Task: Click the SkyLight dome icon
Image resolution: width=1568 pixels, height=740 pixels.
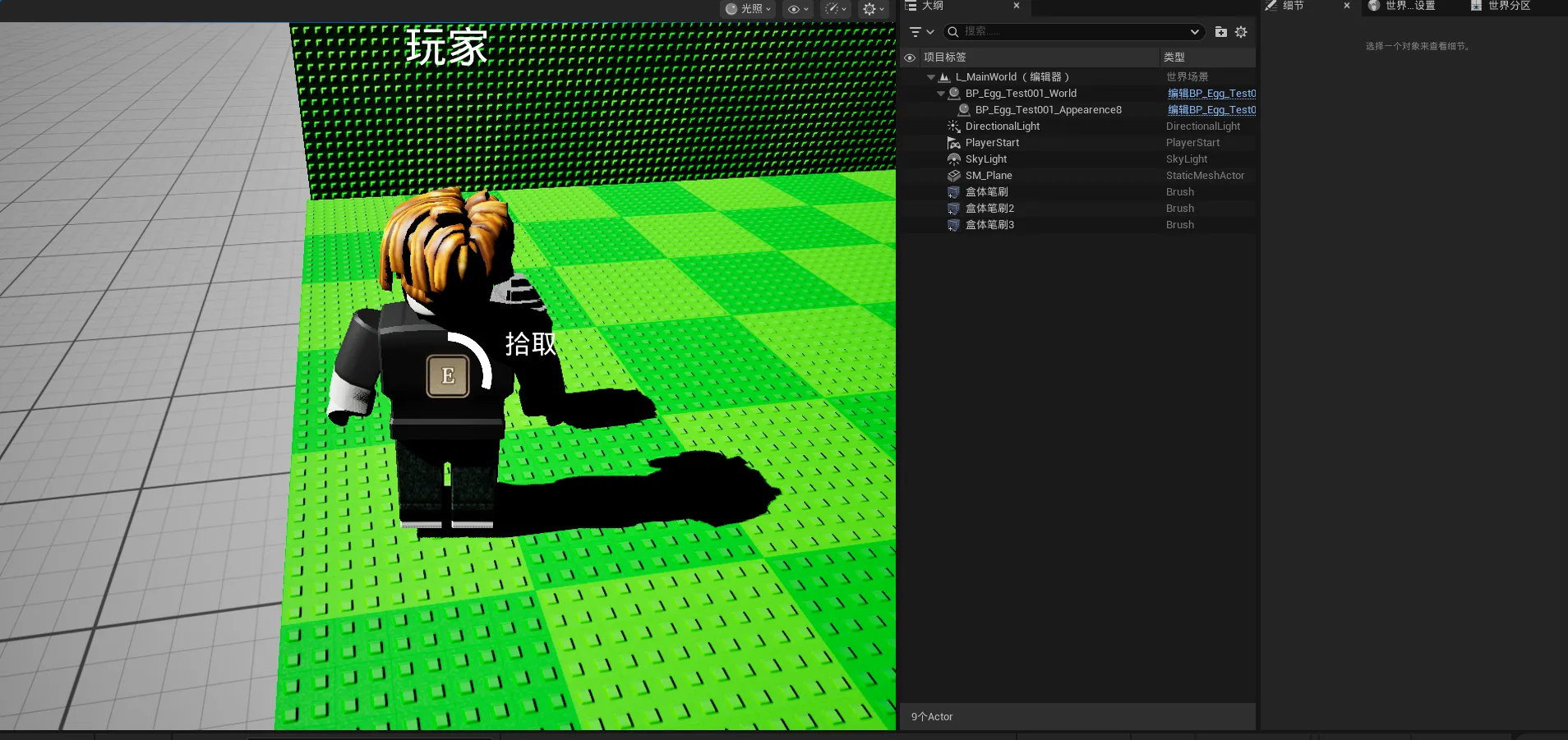Action: coord(954,159)
